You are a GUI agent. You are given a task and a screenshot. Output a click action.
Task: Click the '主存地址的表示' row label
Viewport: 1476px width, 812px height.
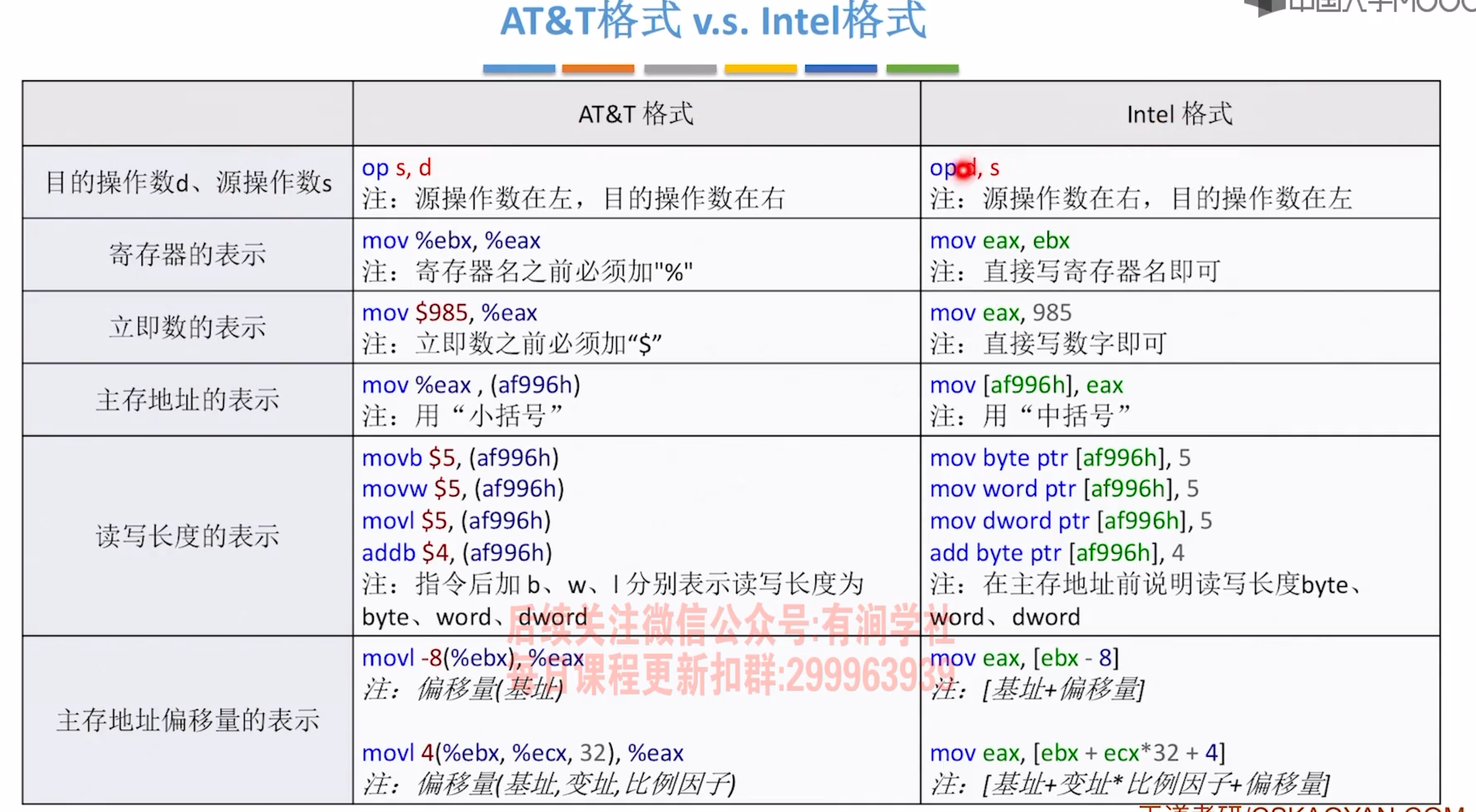pyautogui.click(x=187, y=399)
